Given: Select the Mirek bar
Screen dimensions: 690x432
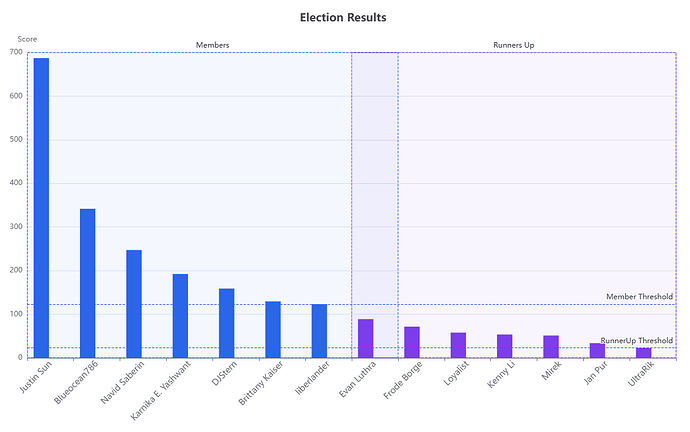Looking at the screenshot, I should 551,346.
